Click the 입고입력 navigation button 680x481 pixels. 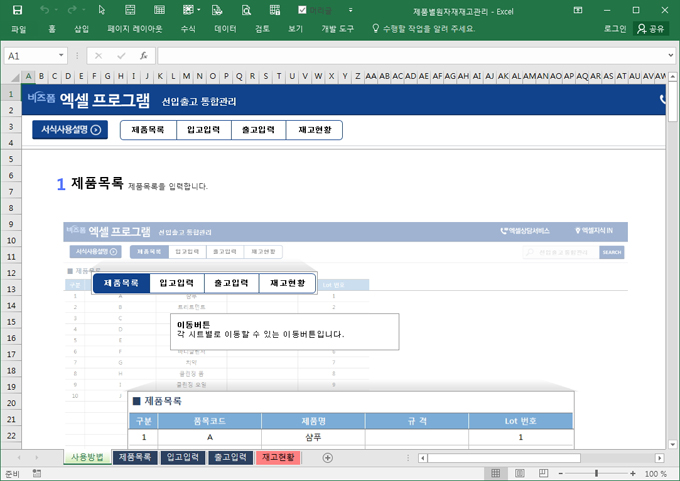pos(203,130)
